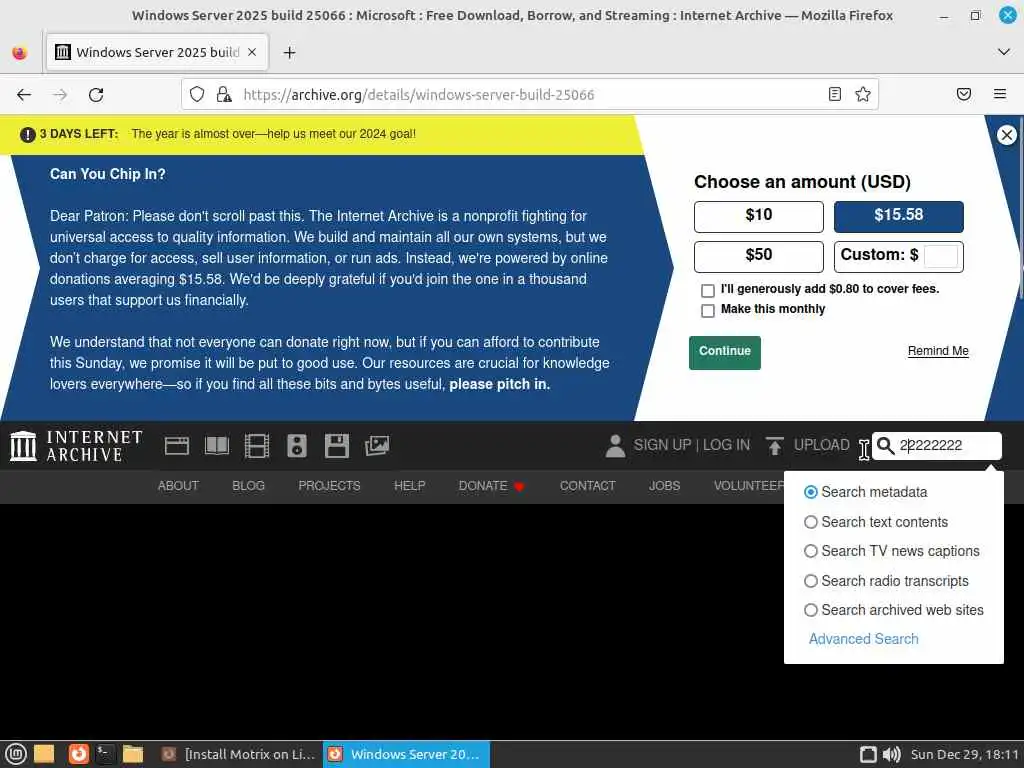The width and height of the screenshot is (1024, 768).
Task: Click LOG IN link
Action: [726, 445]
